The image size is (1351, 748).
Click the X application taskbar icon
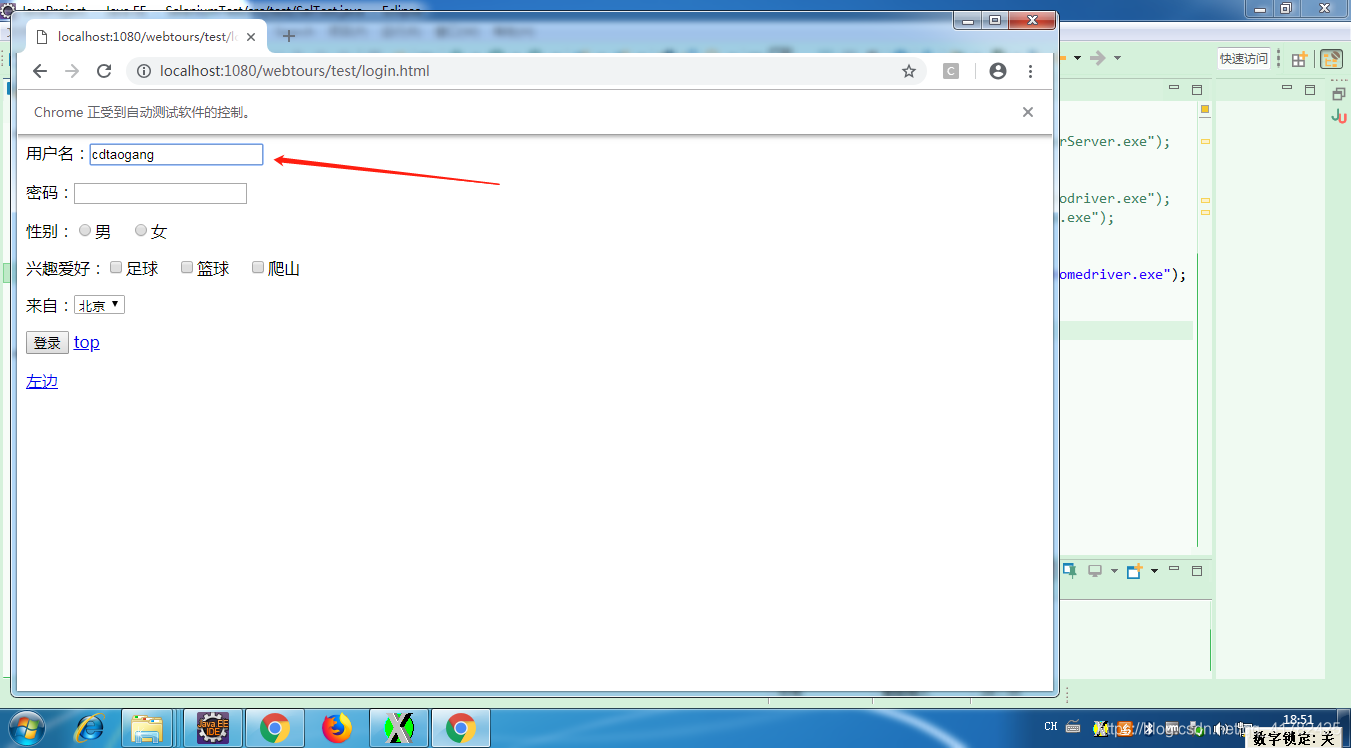399,729
